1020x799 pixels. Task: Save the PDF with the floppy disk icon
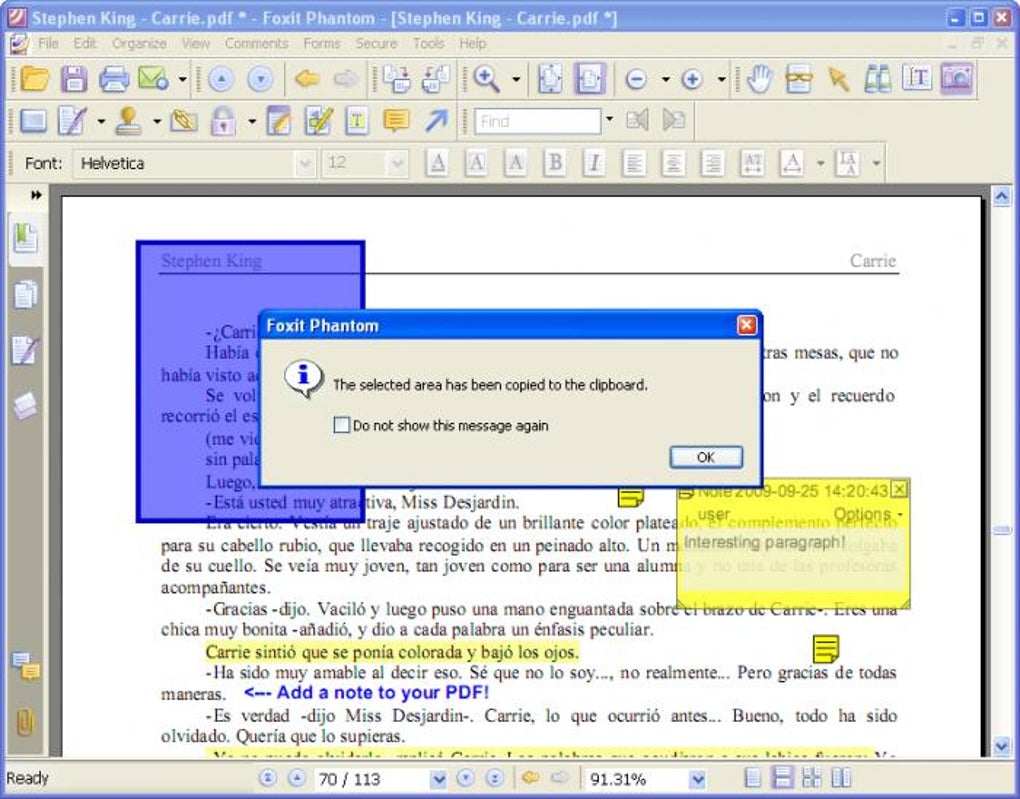pyautogui.click(x=74, y=79)
